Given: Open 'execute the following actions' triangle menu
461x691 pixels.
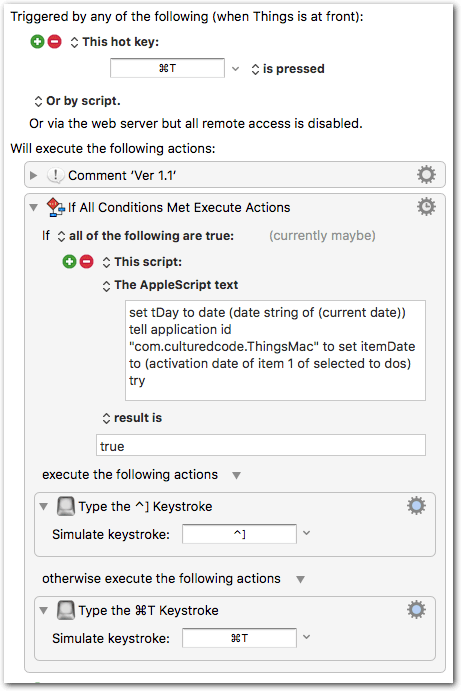Looking at the screenshot, I should pyautogui.click(x=236, y=475).
